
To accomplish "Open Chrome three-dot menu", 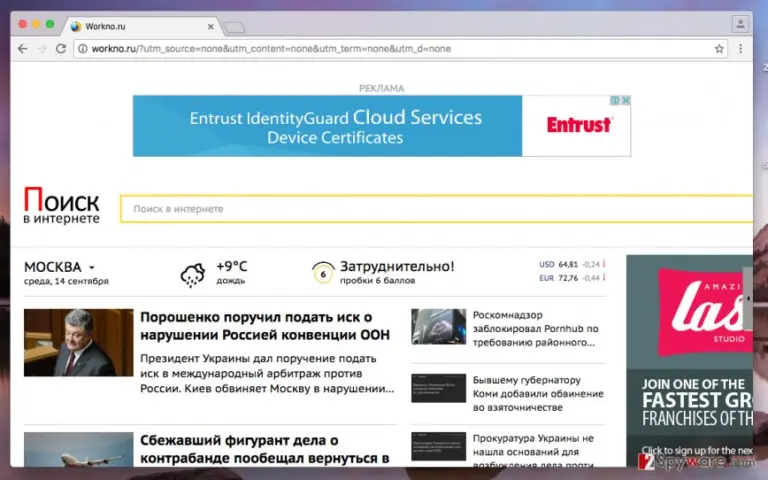I will (x=741, y=48).
